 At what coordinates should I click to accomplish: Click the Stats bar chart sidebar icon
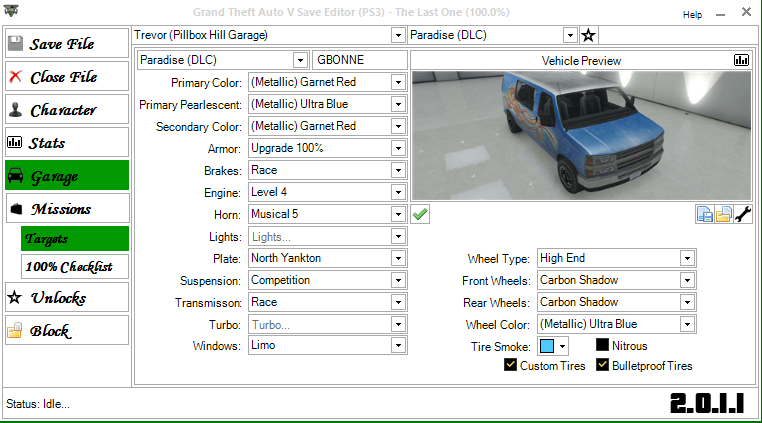(x=15, y=142)
